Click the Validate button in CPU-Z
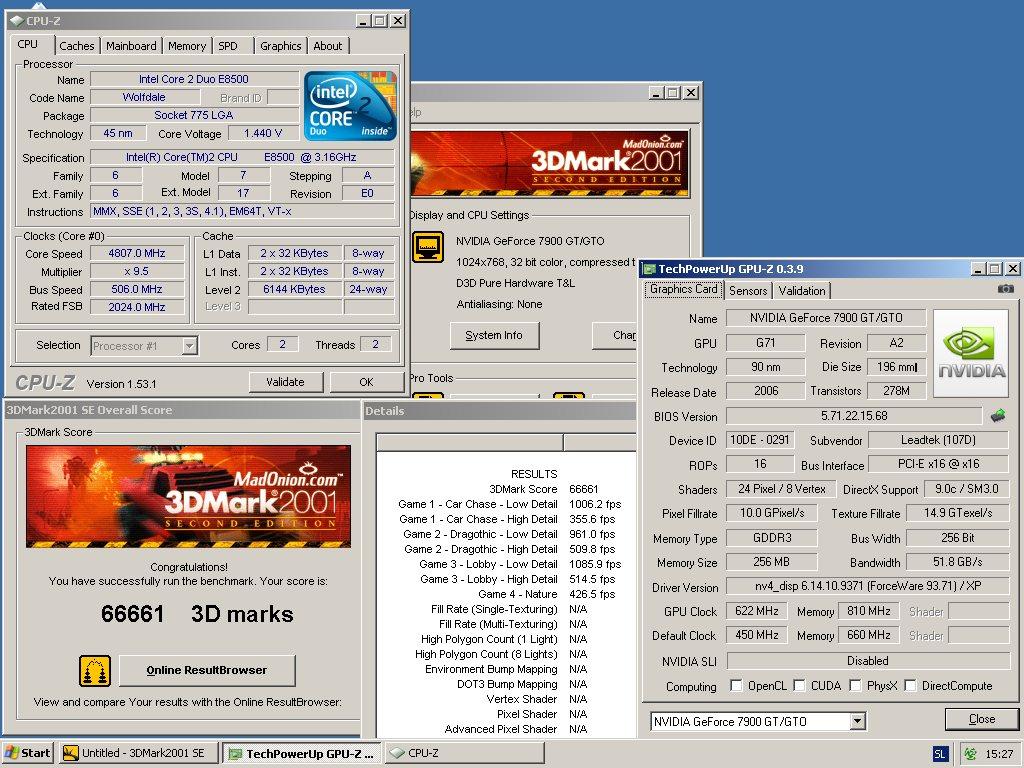Screen dimensions: 1024x768 [x=285, y=382]
